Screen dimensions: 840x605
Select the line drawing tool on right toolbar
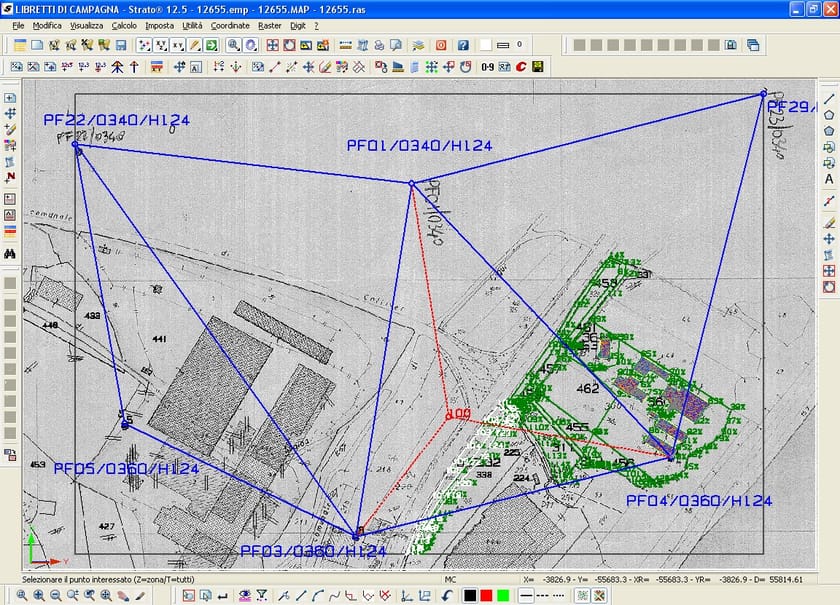828,97
